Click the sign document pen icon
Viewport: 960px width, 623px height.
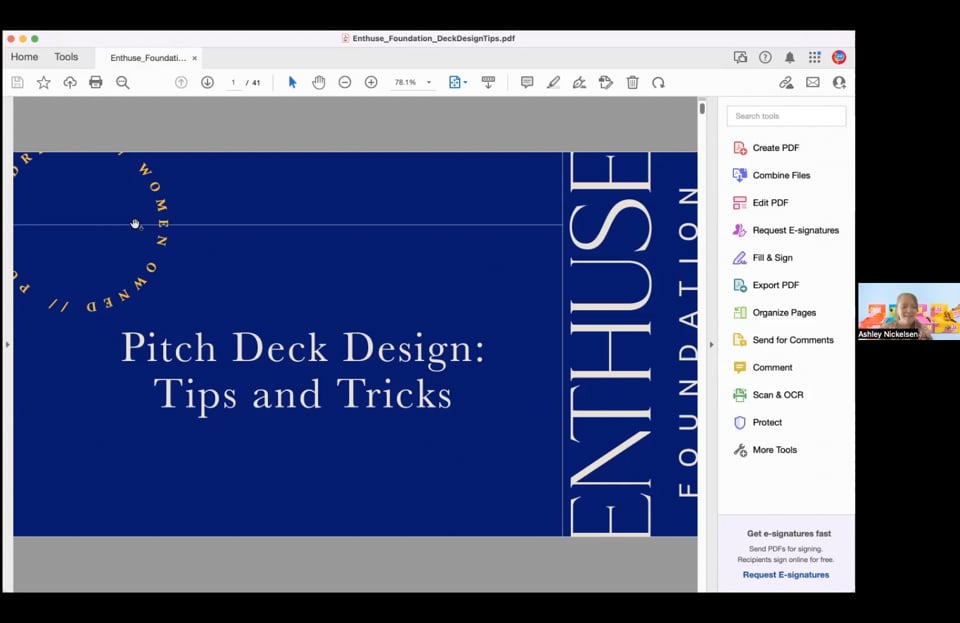(x=579, y=83)
